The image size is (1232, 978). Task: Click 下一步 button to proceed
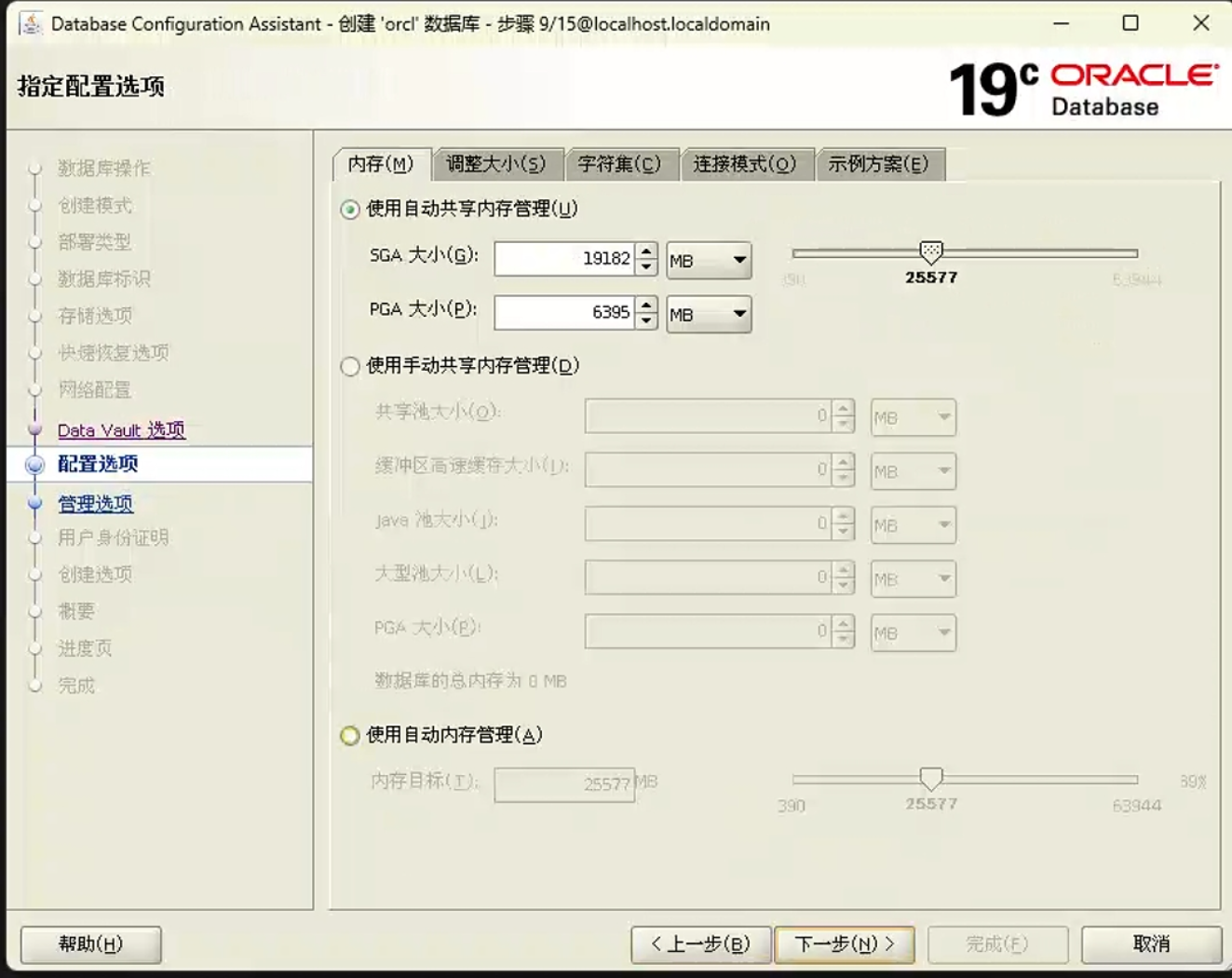coord(845,944)
